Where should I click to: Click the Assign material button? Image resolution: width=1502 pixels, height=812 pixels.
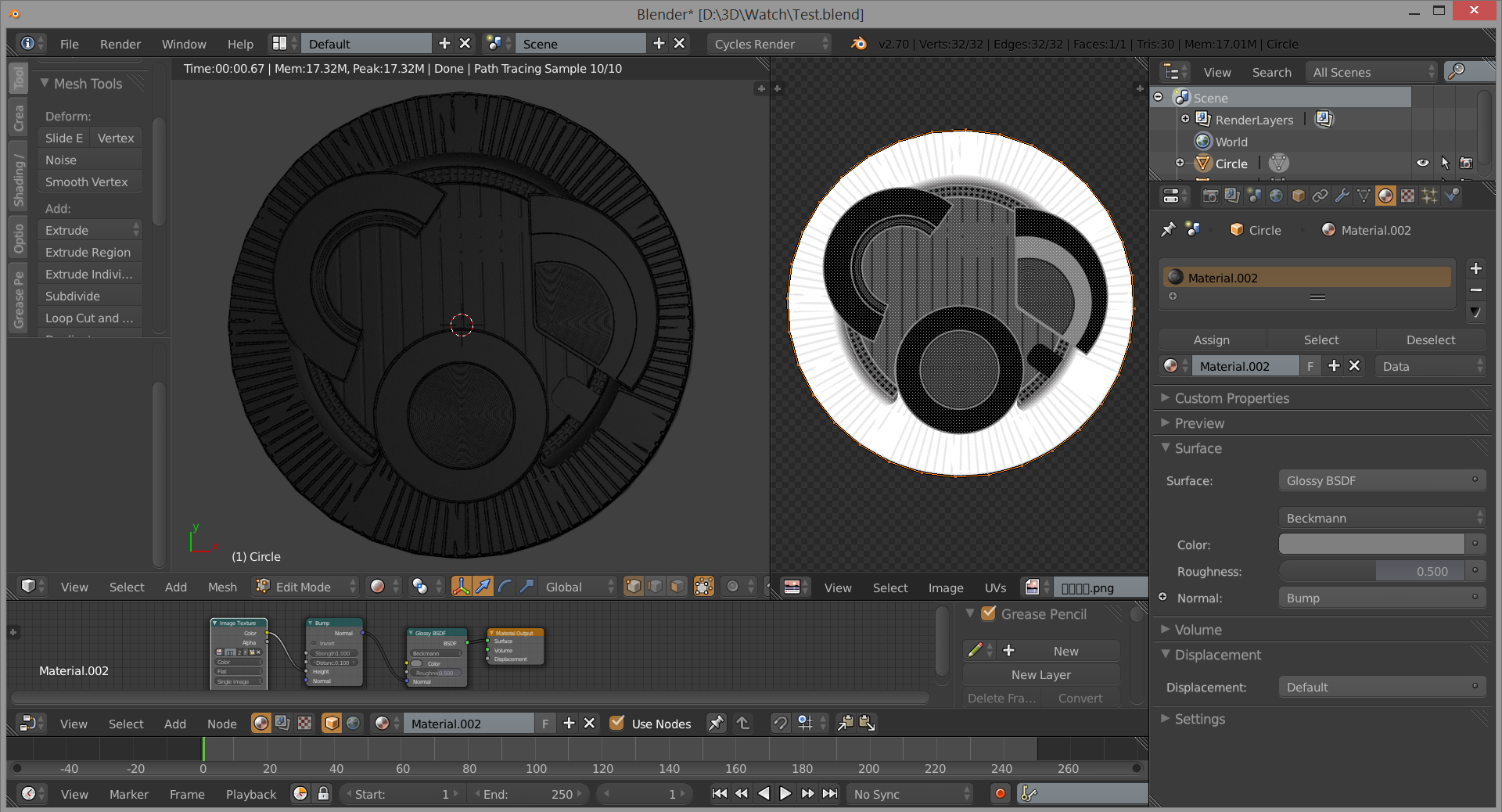1211,340
